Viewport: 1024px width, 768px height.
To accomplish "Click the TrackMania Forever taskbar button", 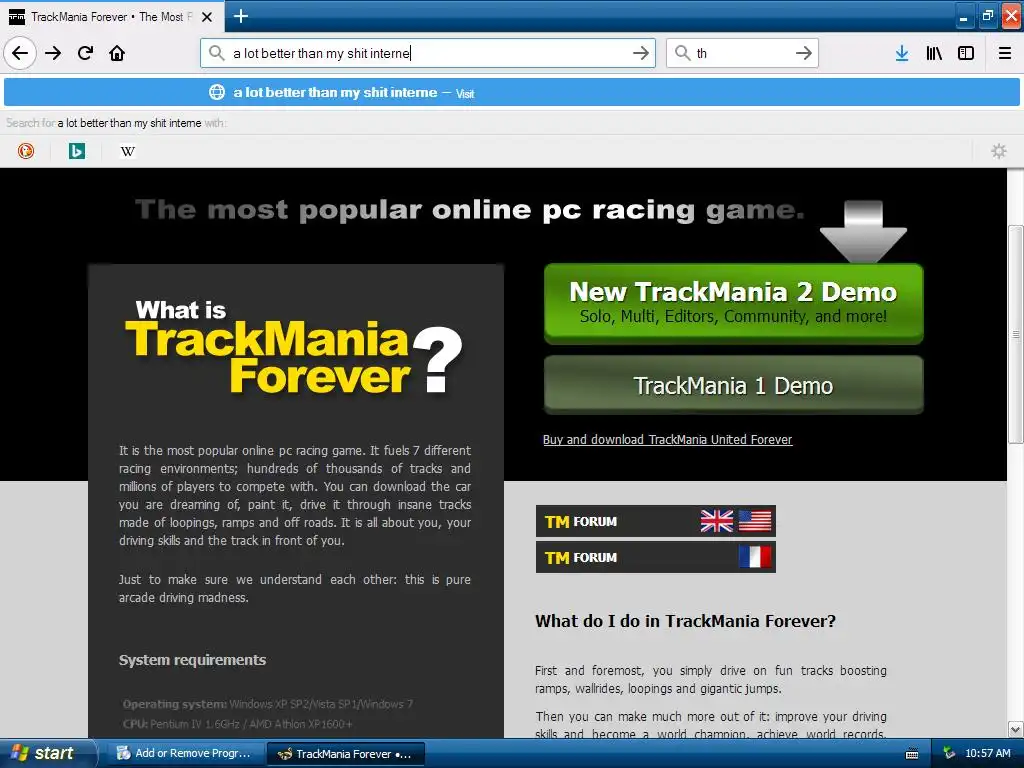I will [x=346, y=753].
